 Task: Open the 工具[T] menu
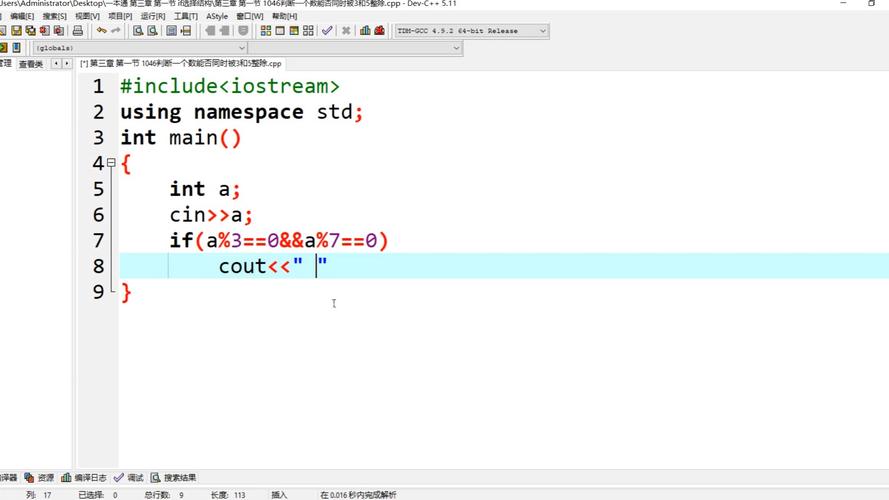pyautogui.click(x=185, y=16)
